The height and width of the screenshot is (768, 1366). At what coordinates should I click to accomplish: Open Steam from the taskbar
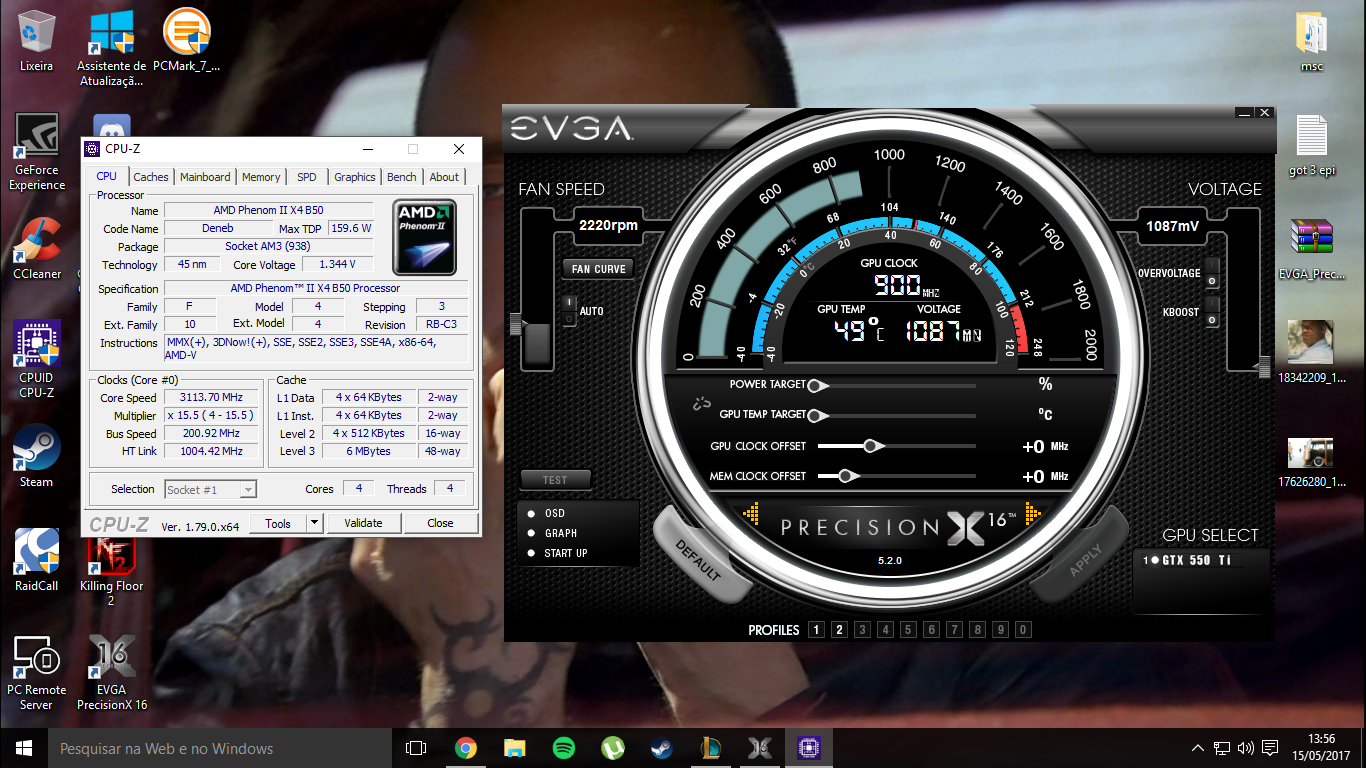coord(661,748)
